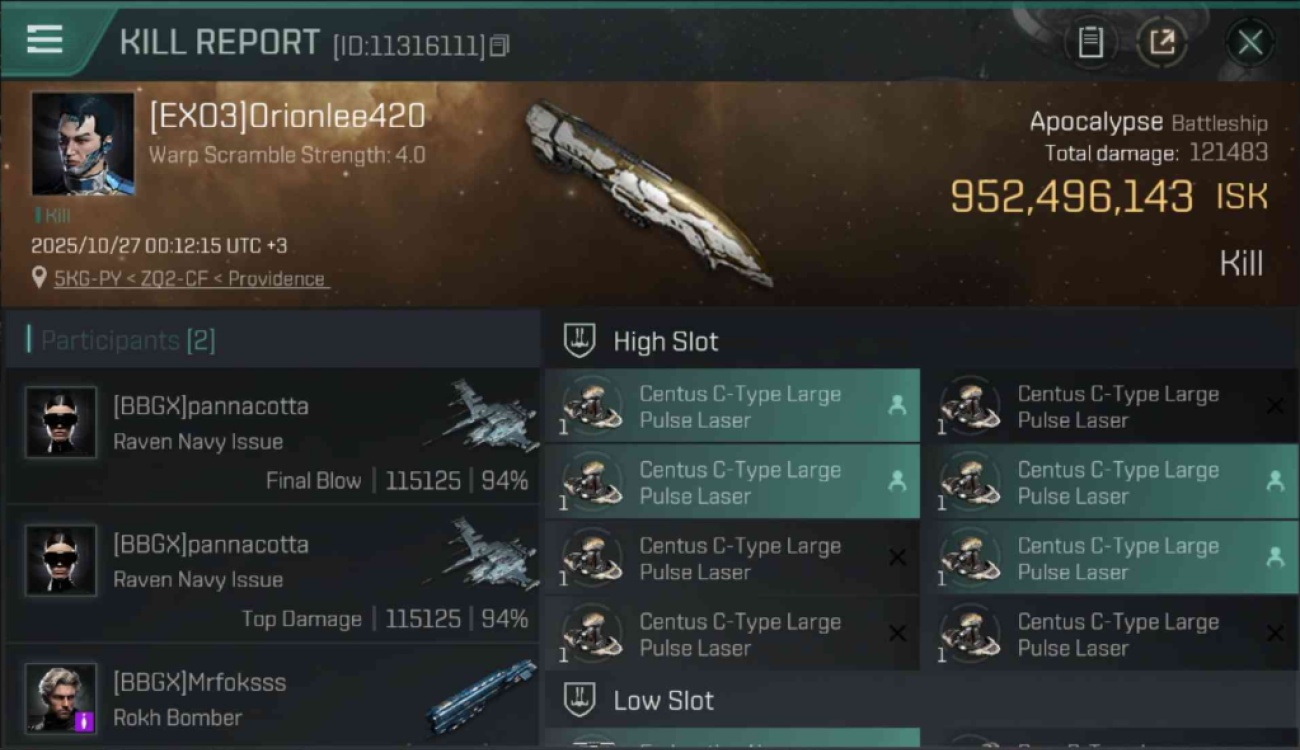
Task: Click the Apocalypse ship image
Action: coord(648,192)
